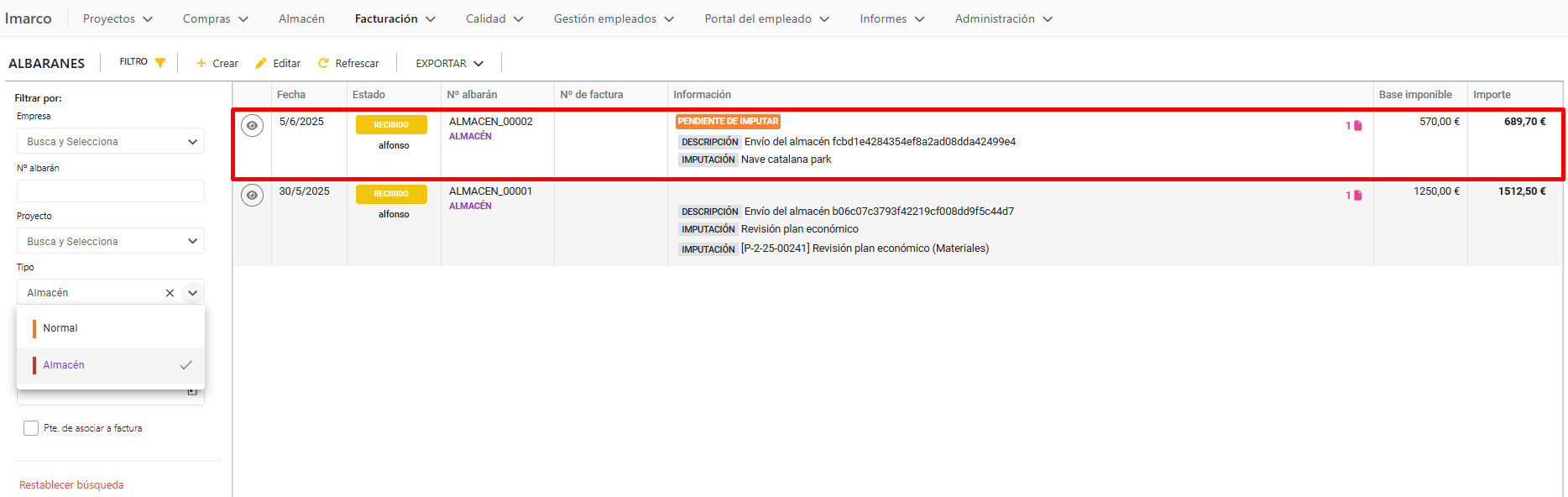The height and width of the screenshot is (497, 1568).
Task: Click the Refrescar reload icon
Action: [323, 64]
